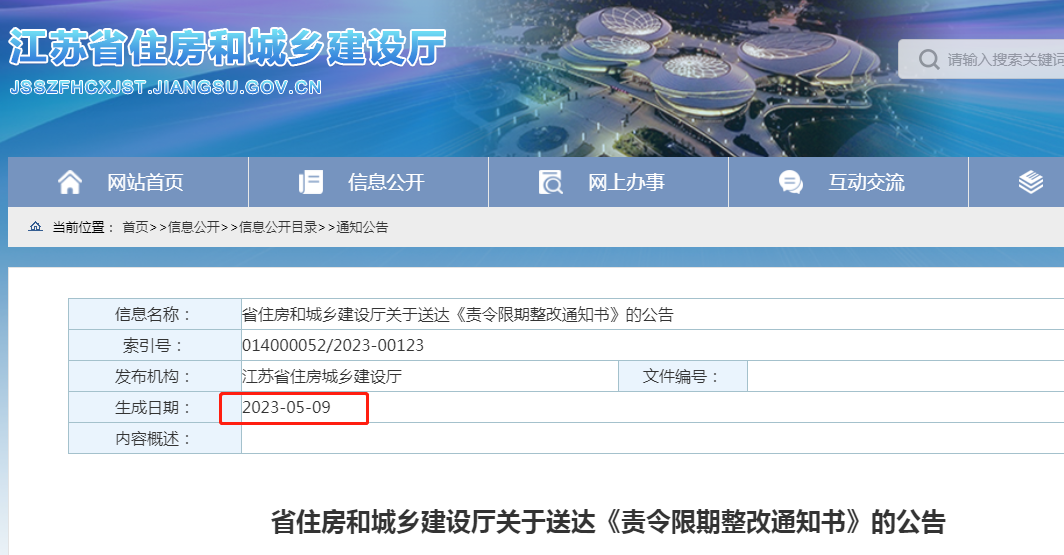Open the 互动交流 navigation tab
This screenshot has height=555, width=1064.
tap(848, 182)
